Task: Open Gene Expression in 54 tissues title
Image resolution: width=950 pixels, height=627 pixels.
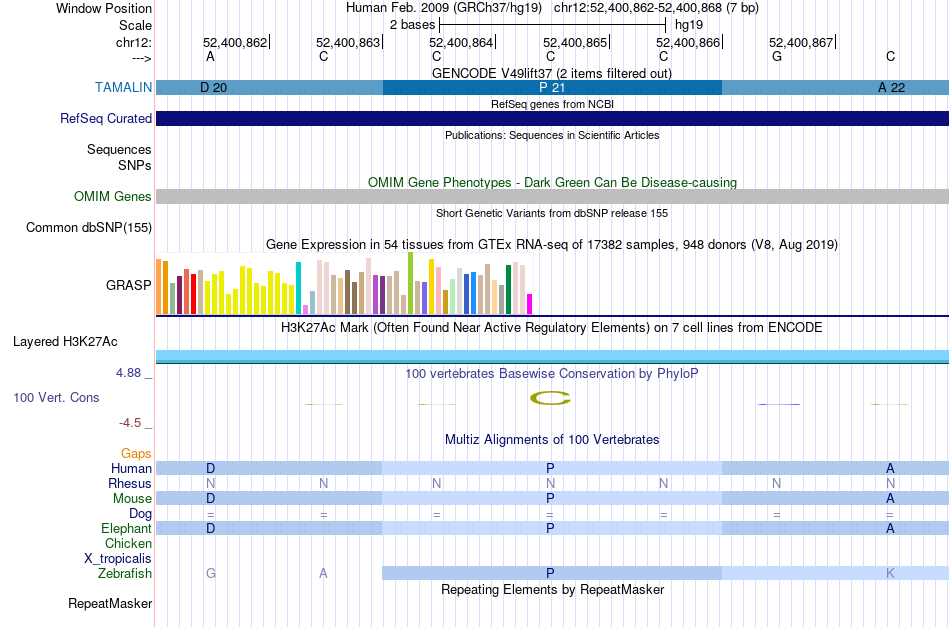Action: click(552, 245)
